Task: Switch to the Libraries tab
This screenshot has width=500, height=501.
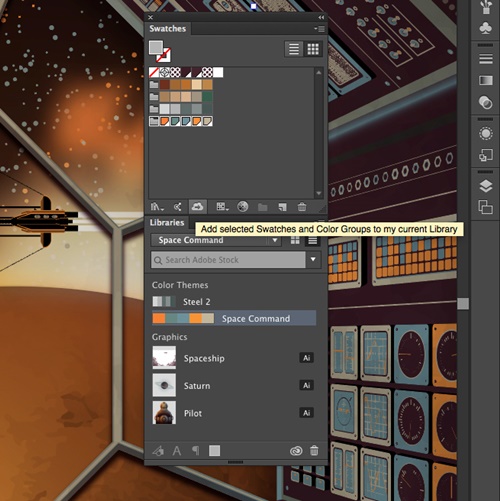Action: pyautogui.click(x=167, y=223)
